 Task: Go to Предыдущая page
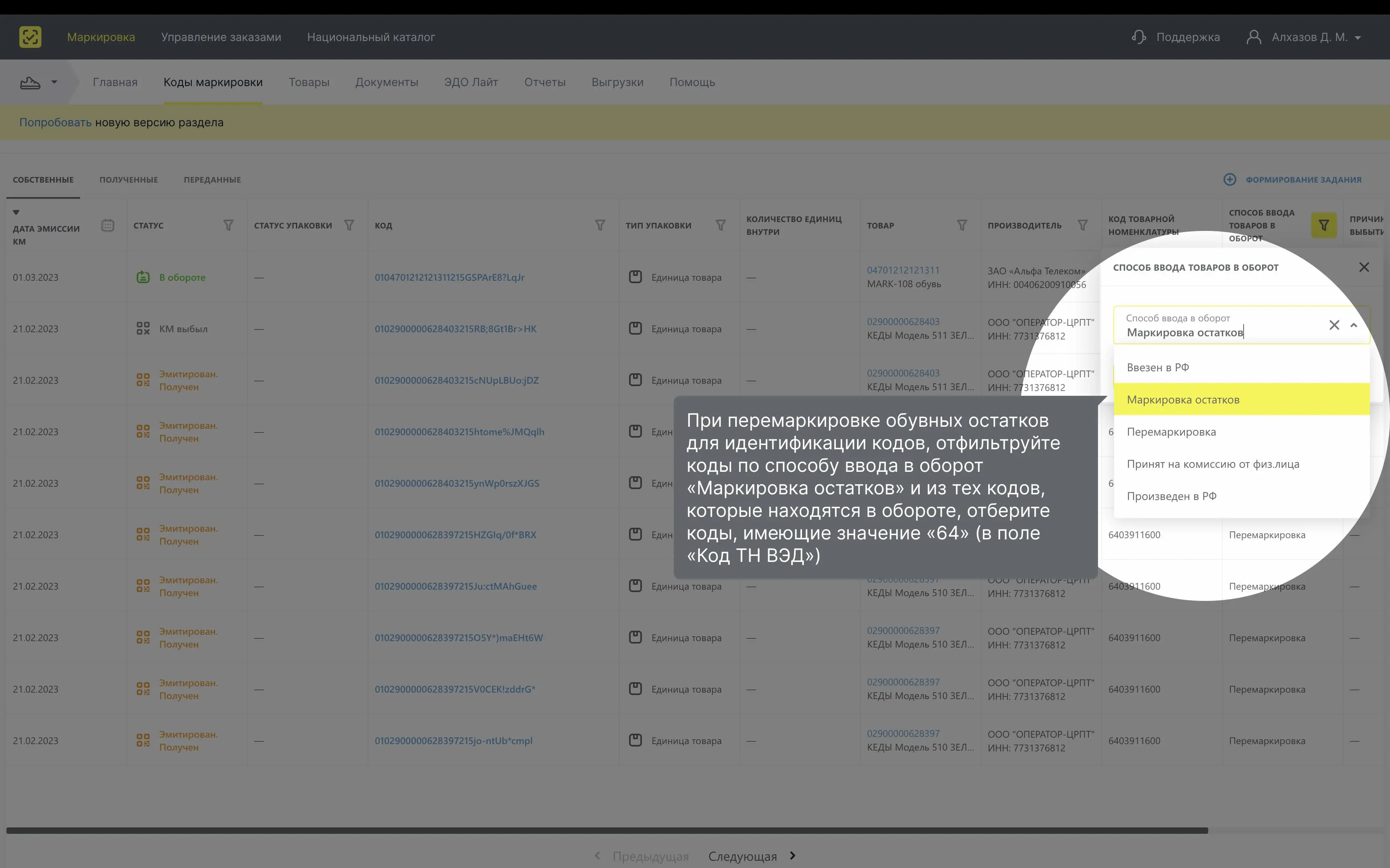pos(651,856)
